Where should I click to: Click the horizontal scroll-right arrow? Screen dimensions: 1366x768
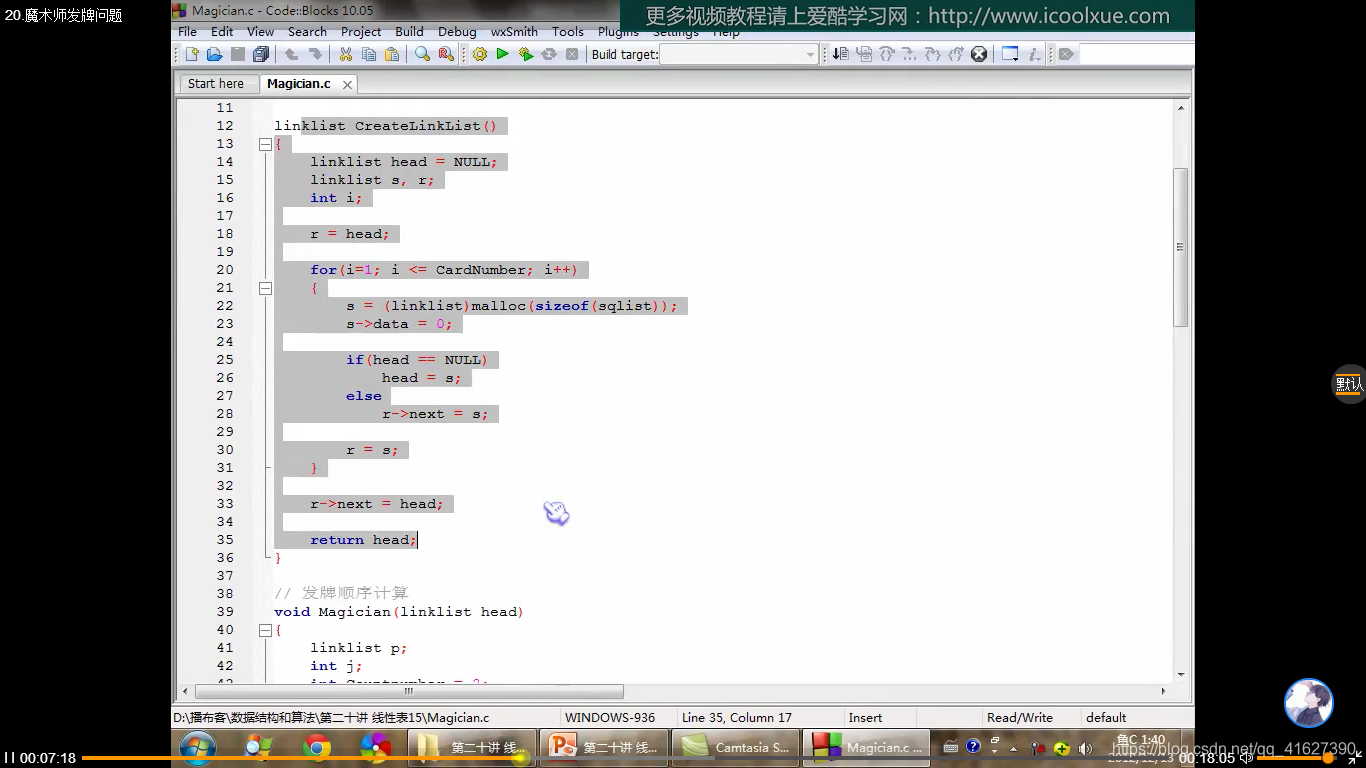point(1163,691)
